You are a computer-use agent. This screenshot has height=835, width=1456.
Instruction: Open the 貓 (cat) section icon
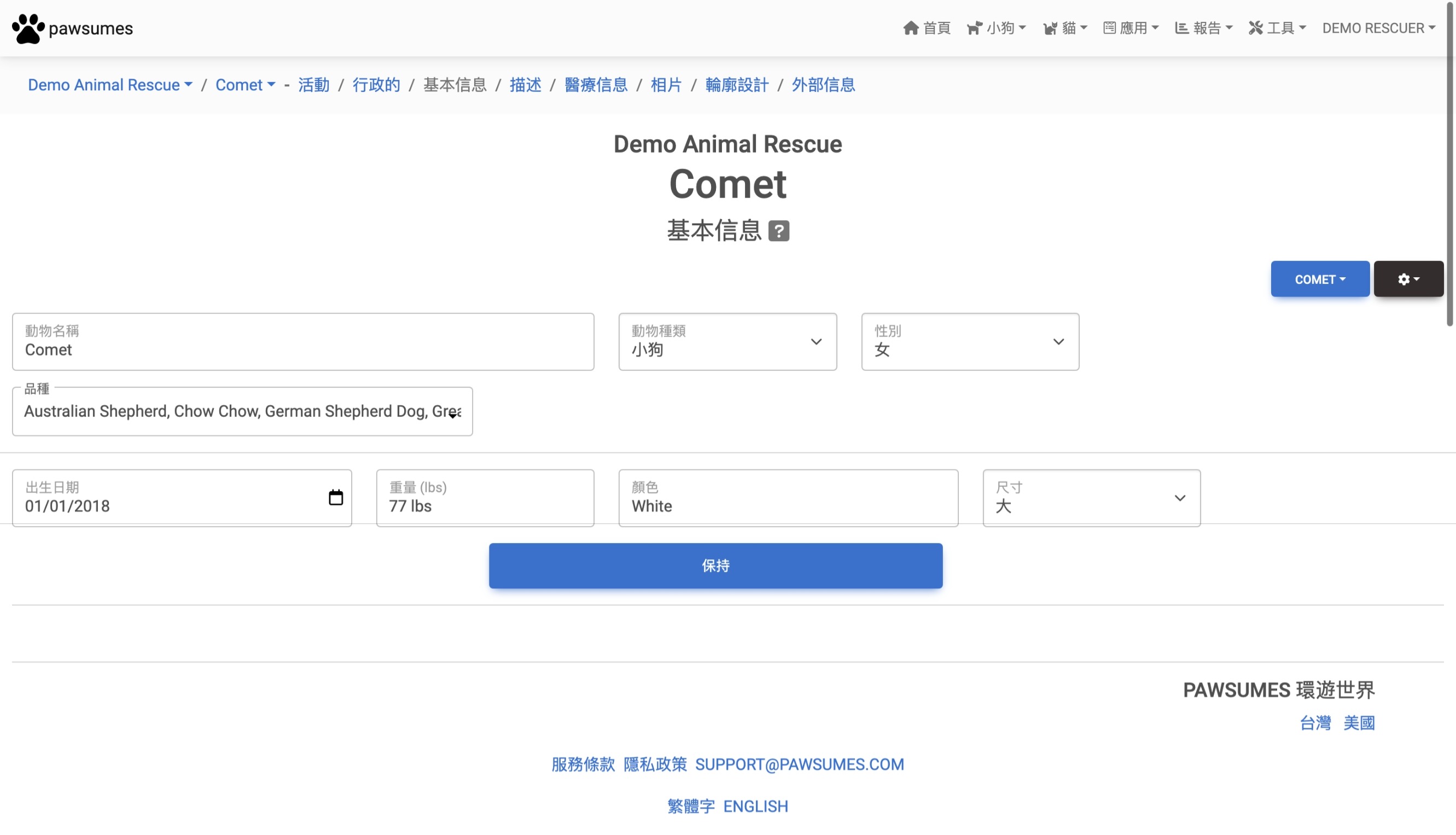pos(1050,28)
